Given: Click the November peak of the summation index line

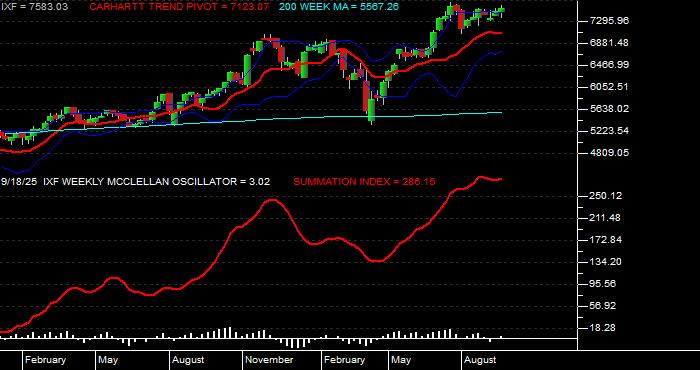Looking at the screenshot, I should (x=272, y=200).
